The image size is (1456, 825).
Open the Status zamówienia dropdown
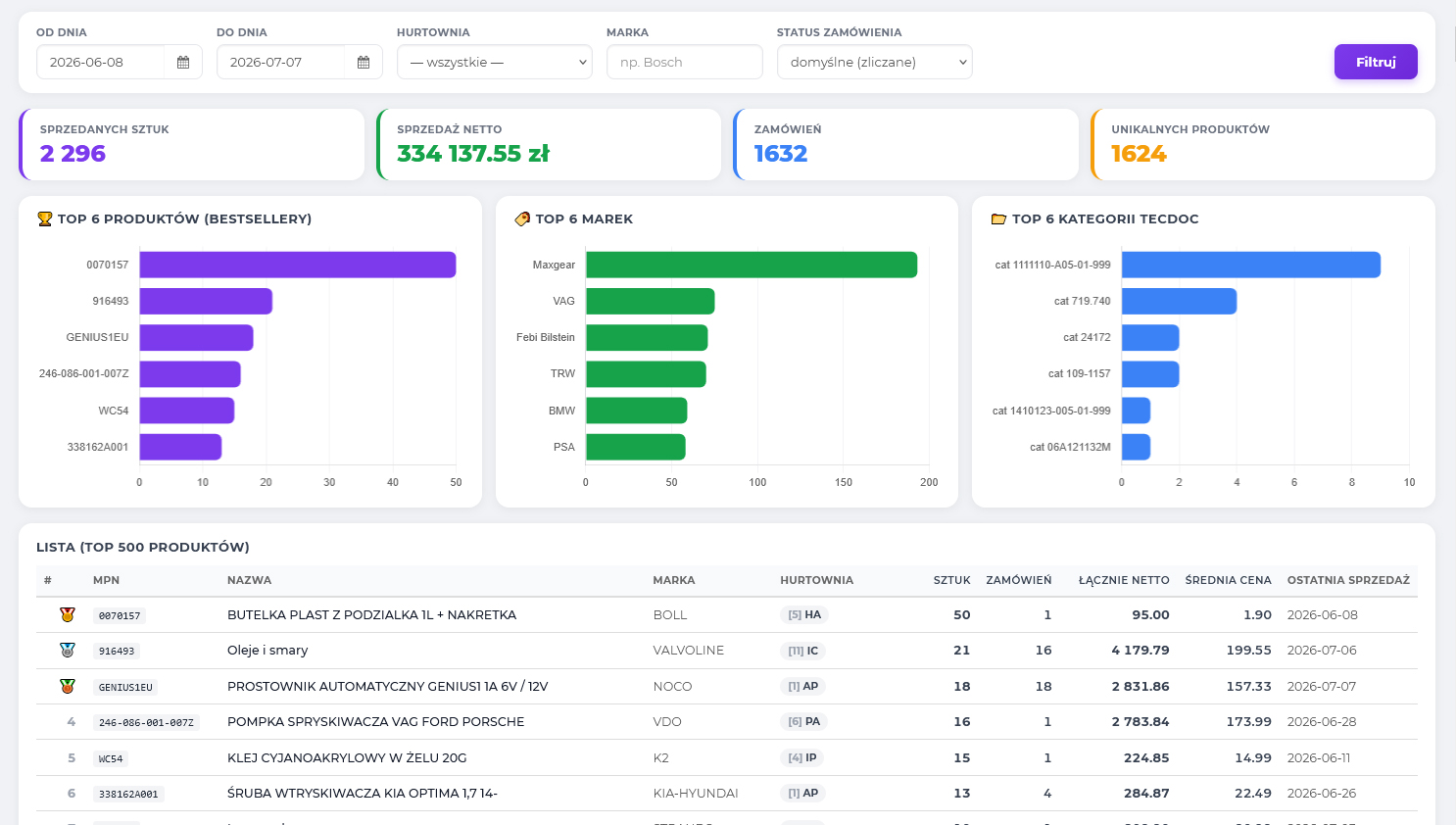tap(875, 62)
